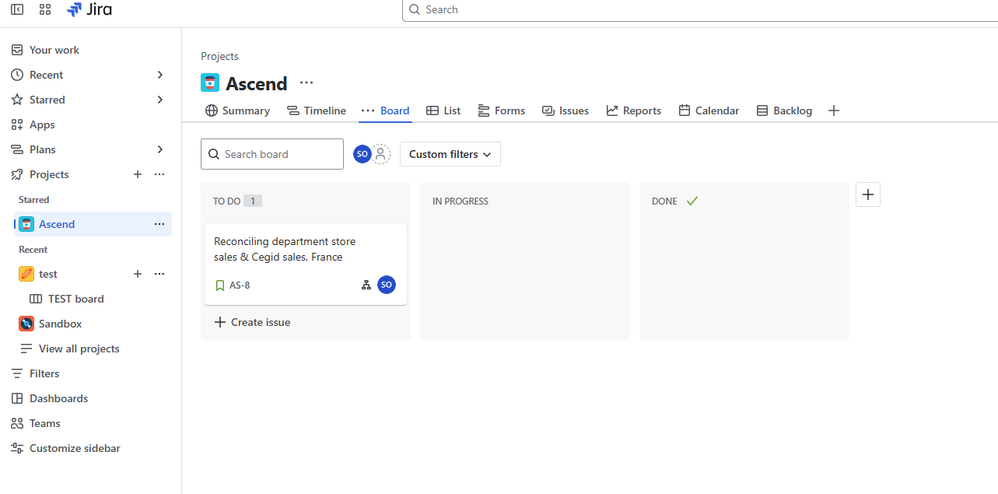Create a project with Projects plus button
The image size is (998, 494).
pos(137,174)
